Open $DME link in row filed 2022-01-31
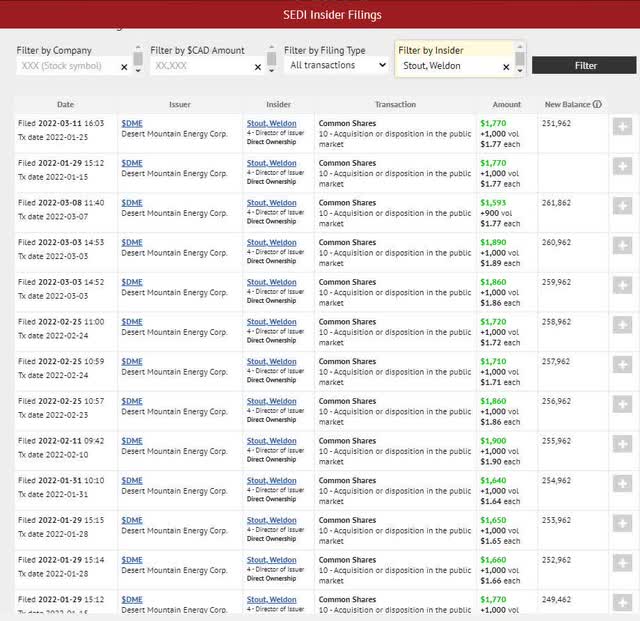The height and width of the screenshot is (621, 640). [132, 481]
